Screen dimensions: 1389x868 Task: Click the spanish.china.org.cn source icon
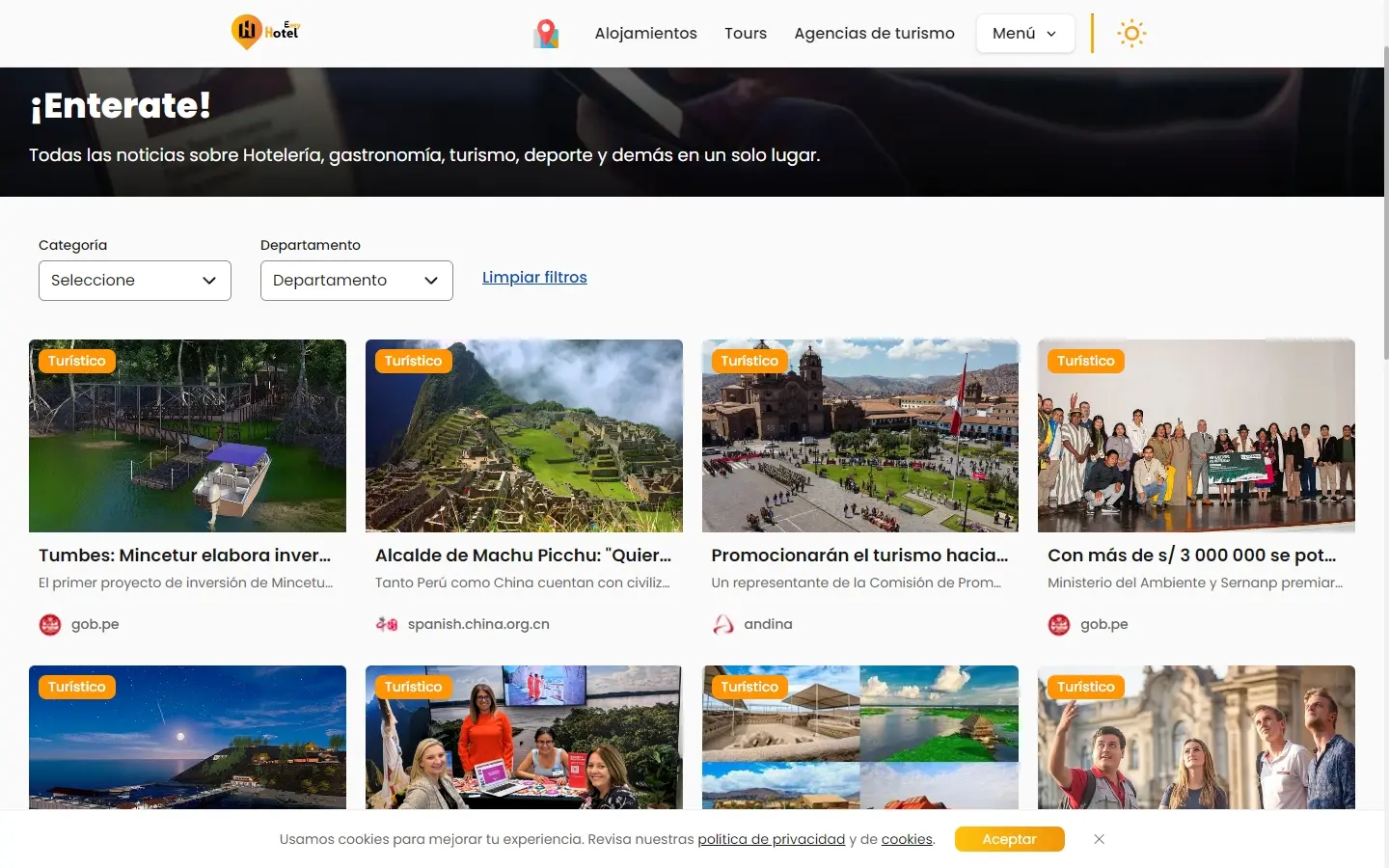coord(387,625)
